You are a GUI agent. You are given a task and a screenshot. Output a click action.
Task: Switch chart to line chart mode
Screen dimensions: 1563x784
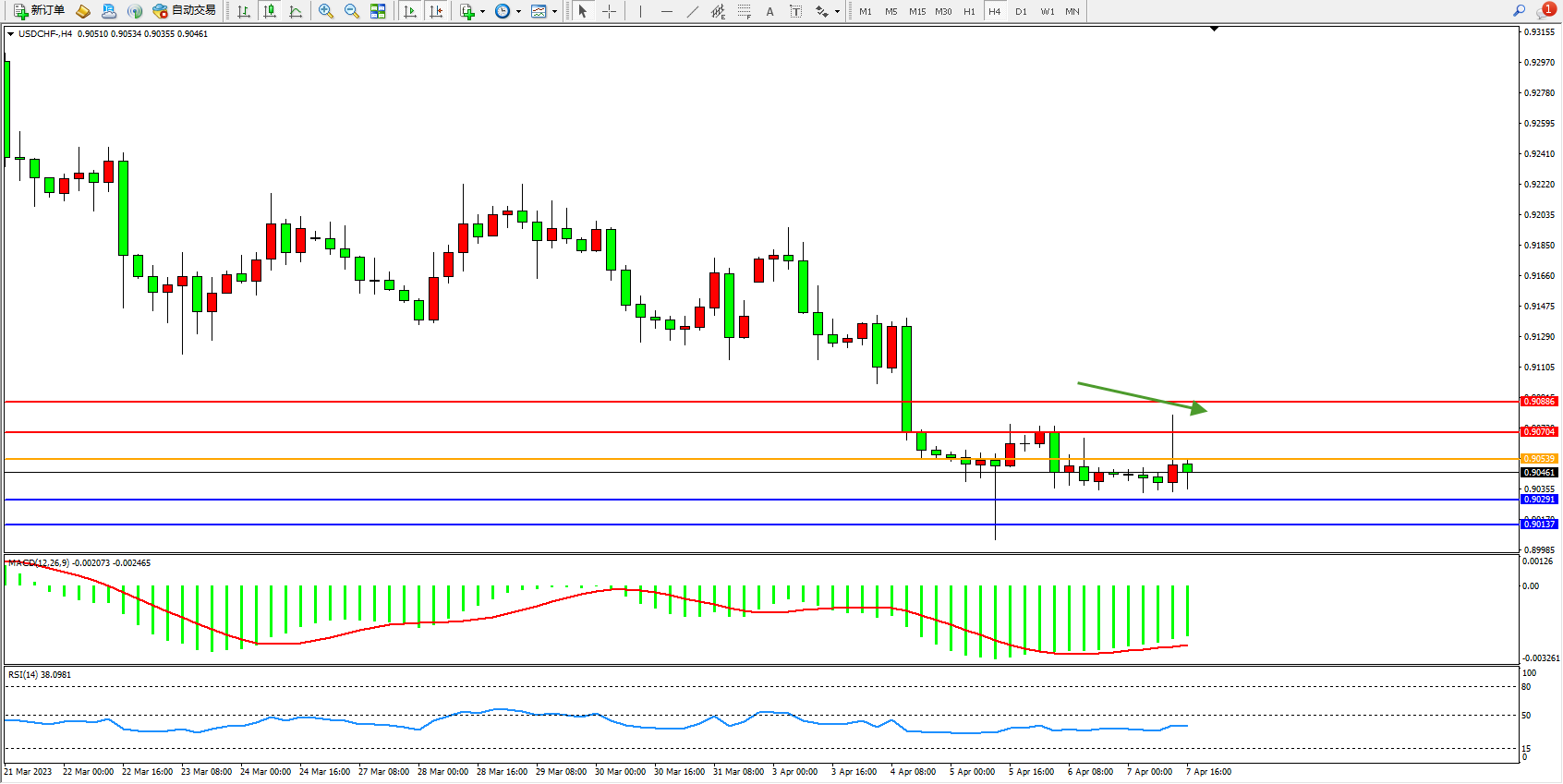click(296, 11)
